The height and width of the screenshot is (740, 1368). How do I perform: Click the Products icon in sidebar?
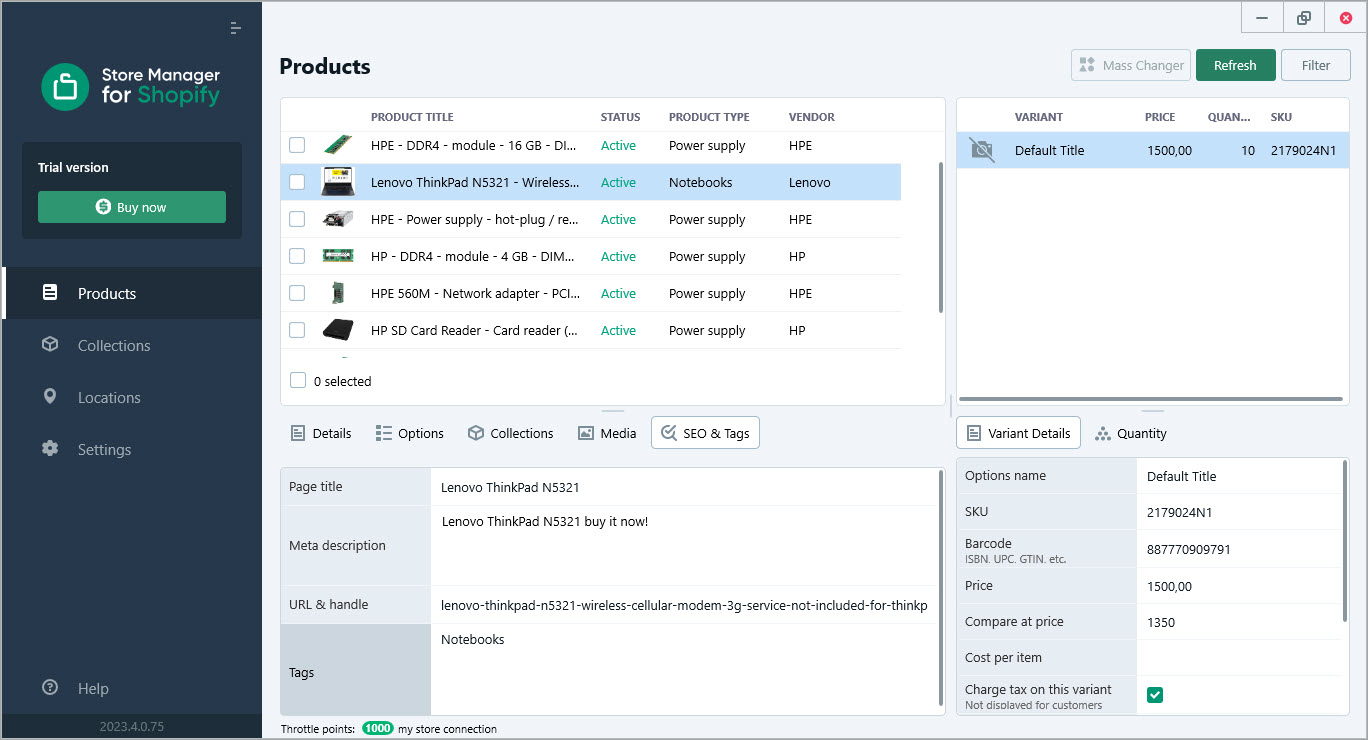(50, 293)
